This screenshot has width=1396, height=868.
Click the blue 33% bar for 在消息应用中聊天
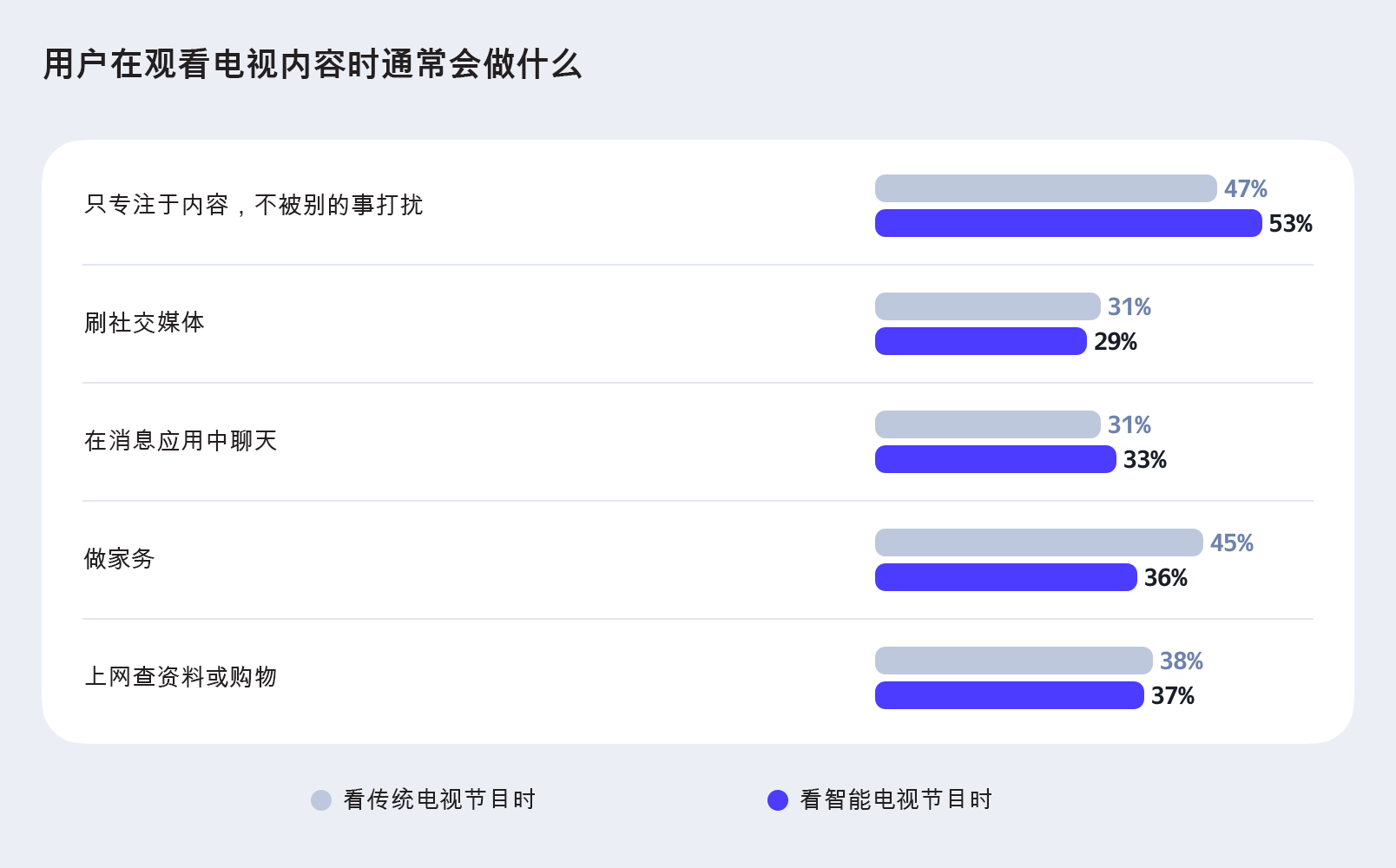[x=995, y=459]
